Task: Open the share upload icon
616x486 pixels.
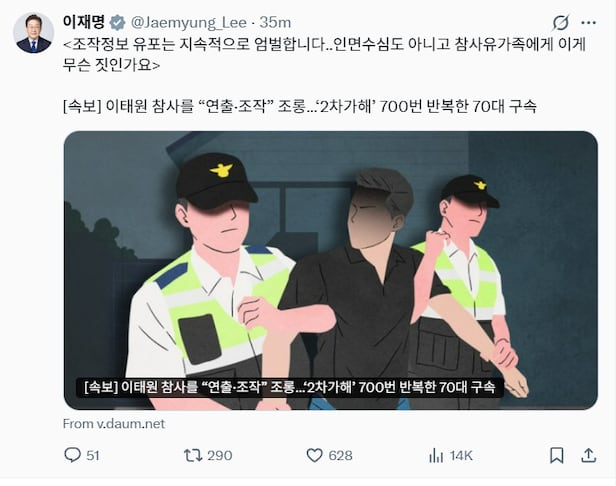Action: click(x=588, y=455)
